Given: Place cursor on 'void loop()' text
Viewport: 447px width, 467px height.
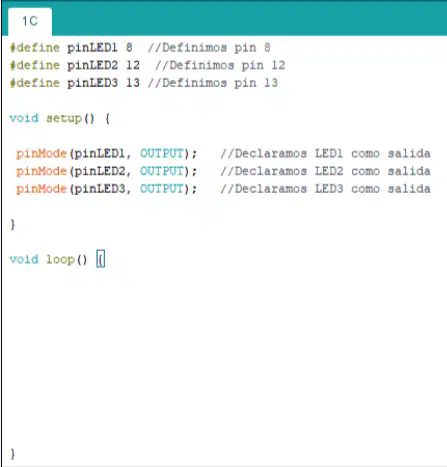Looking at the screenshot, I should tap(49, 259).
